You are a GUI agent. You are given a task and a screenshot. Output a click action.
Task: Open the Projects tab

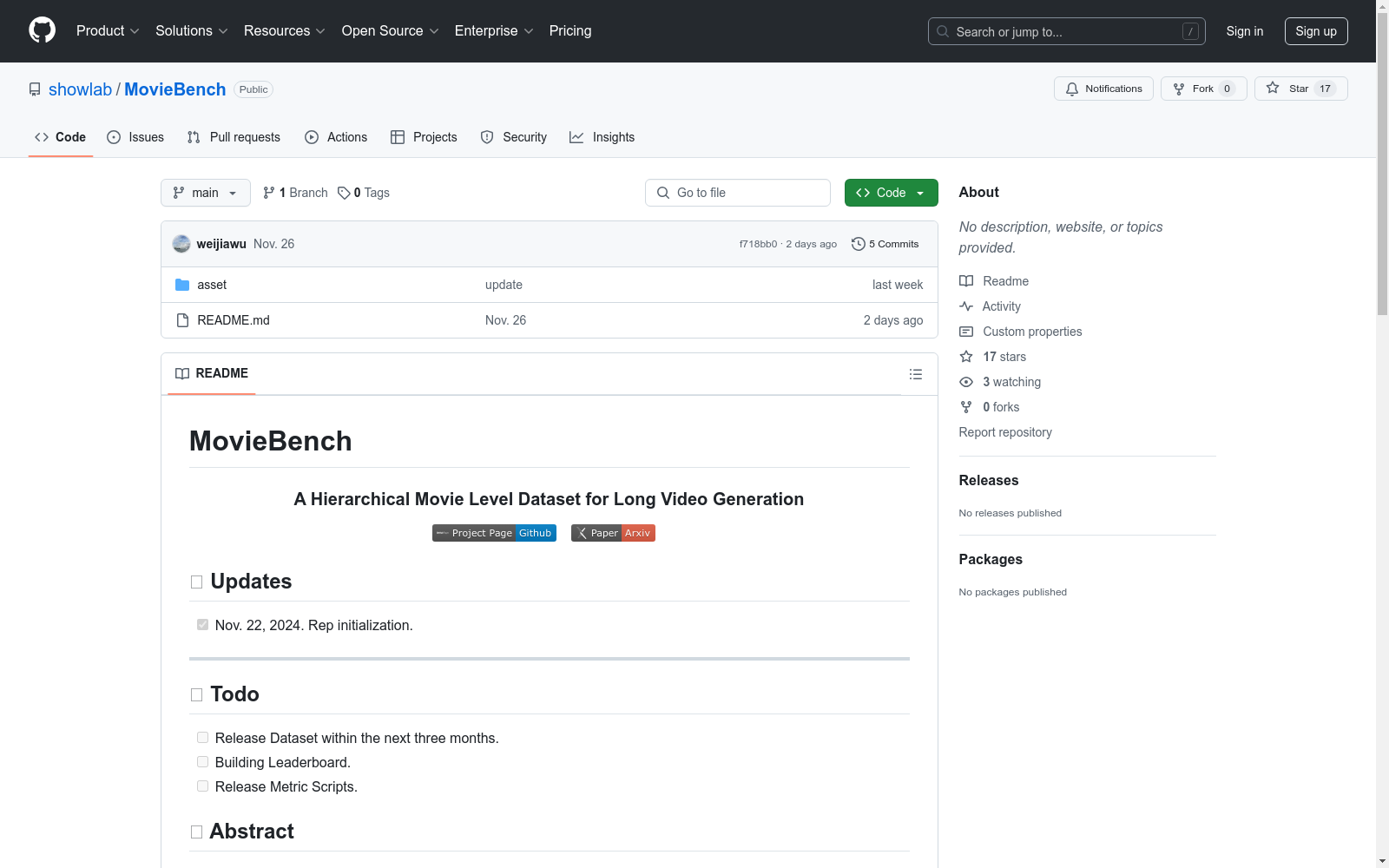[x=424, y=137]
